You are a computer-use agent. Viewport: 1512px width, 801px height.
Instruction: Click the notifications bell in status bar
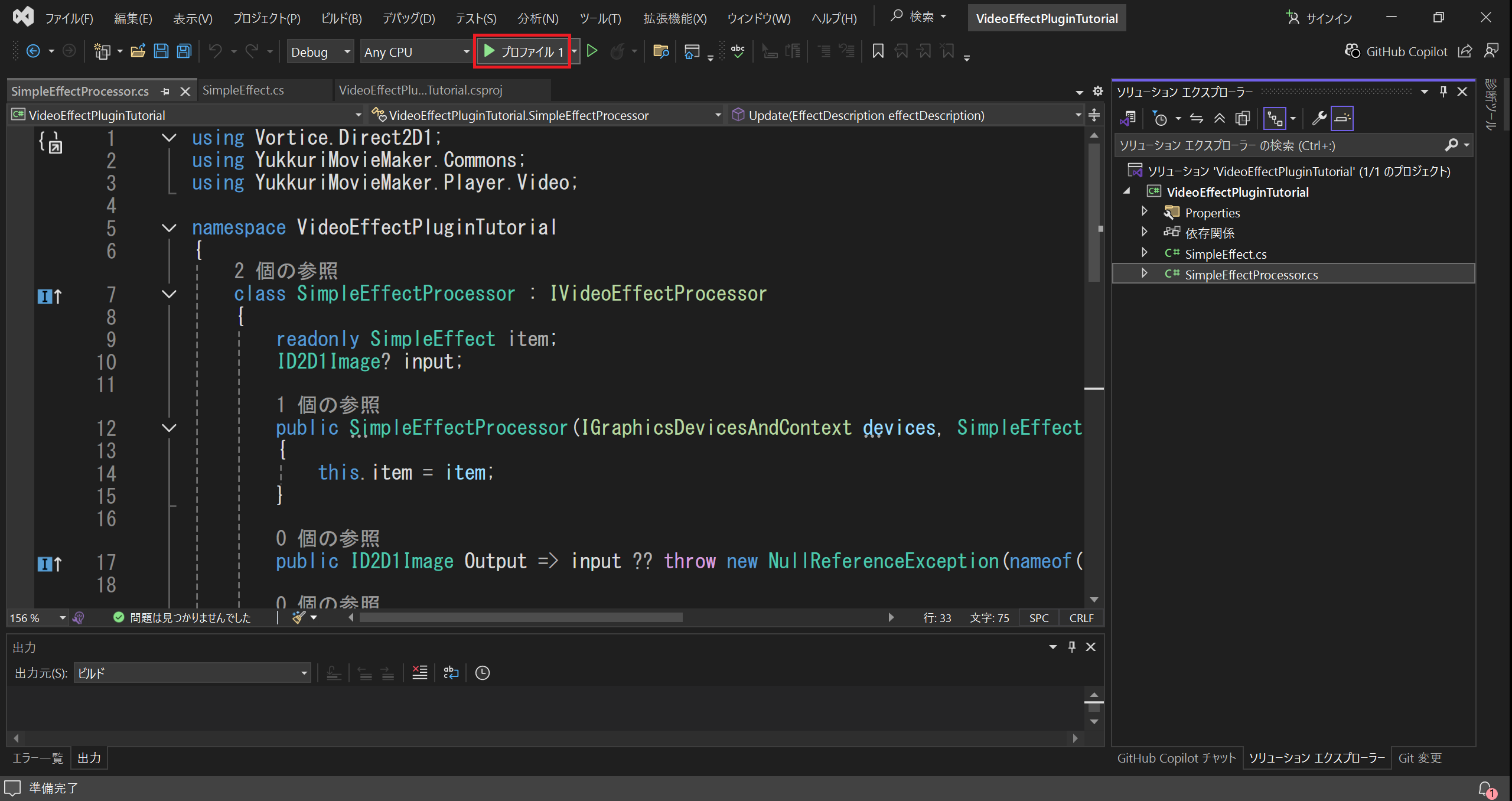[1485, 789]
